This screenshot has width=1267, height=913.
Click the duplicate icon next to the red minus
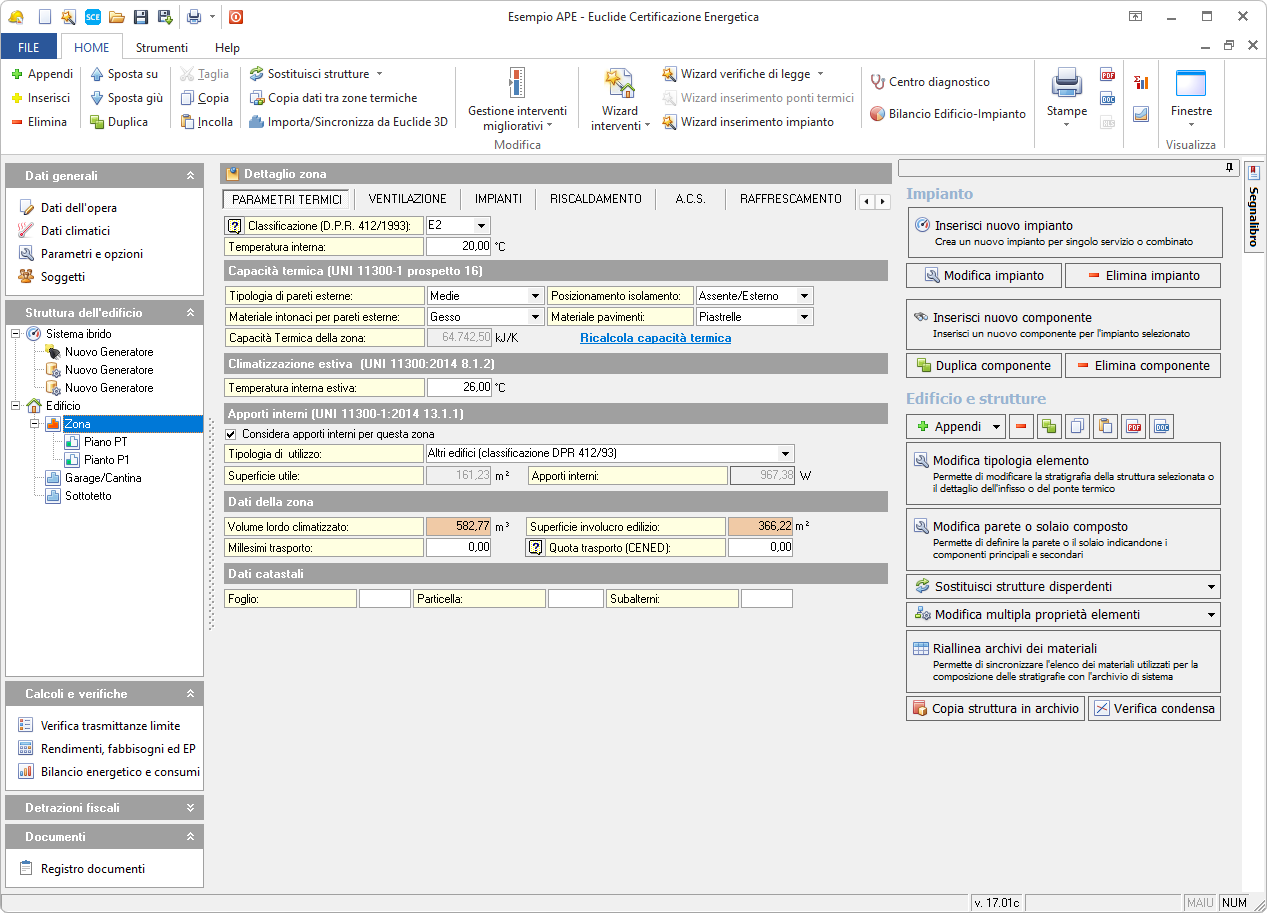[1048, 427]
